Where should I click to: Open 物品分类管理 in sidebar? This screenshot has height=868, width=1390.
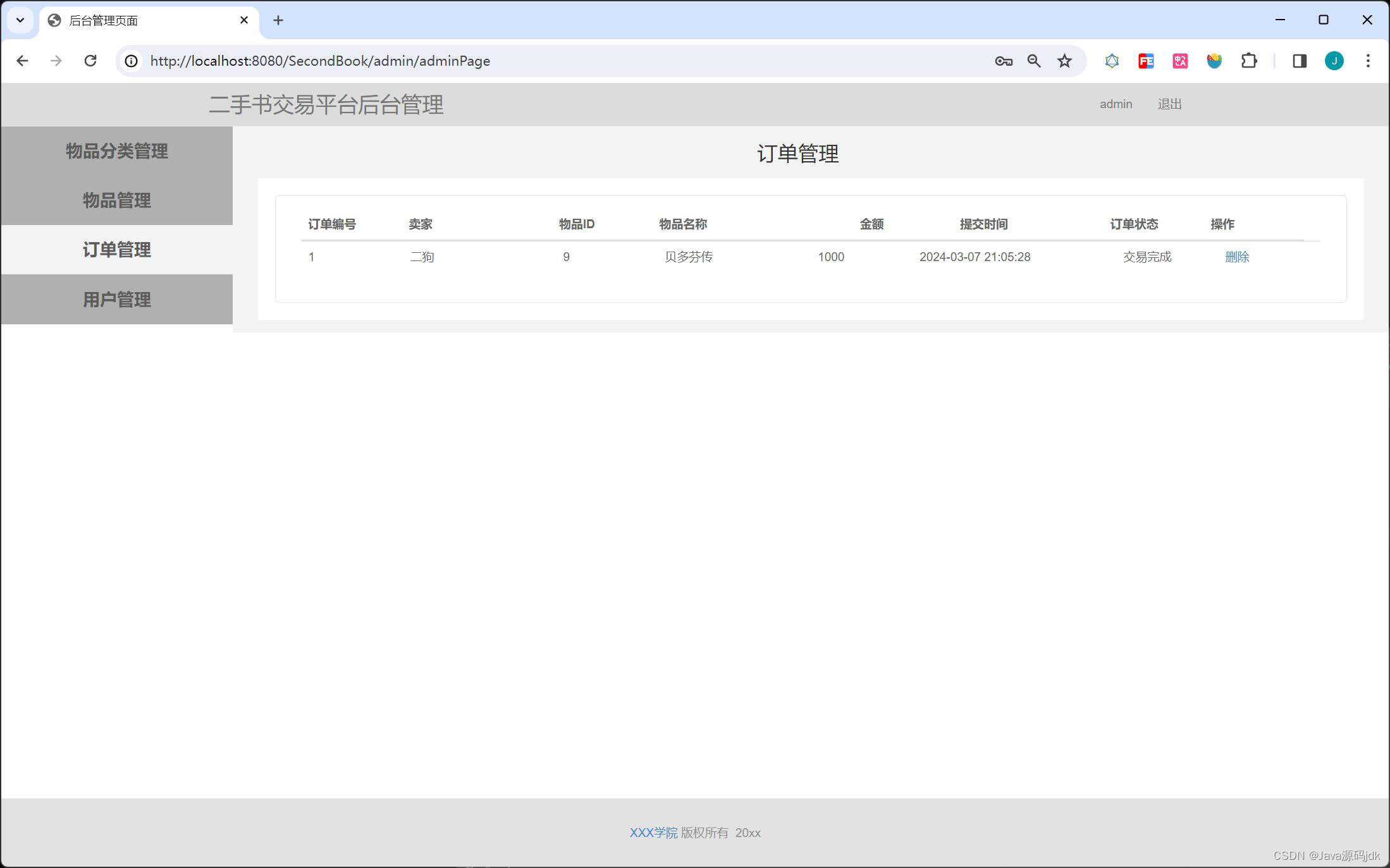[117, 151]
